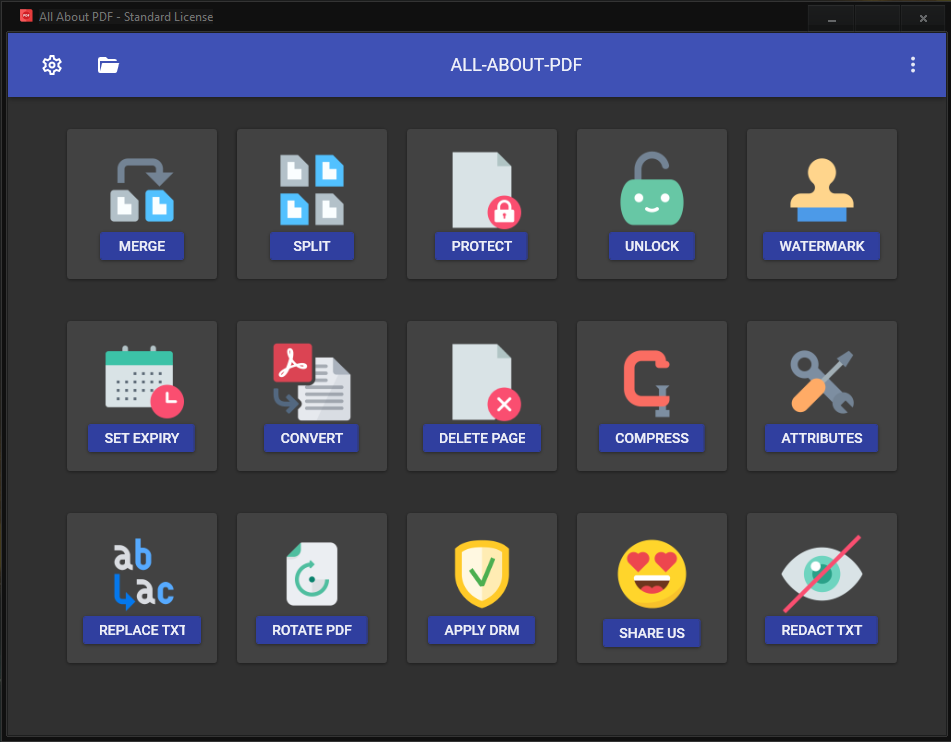The image size is (951, 742).
Task: Open settings via the gear icon
Action: click(52, 65)
